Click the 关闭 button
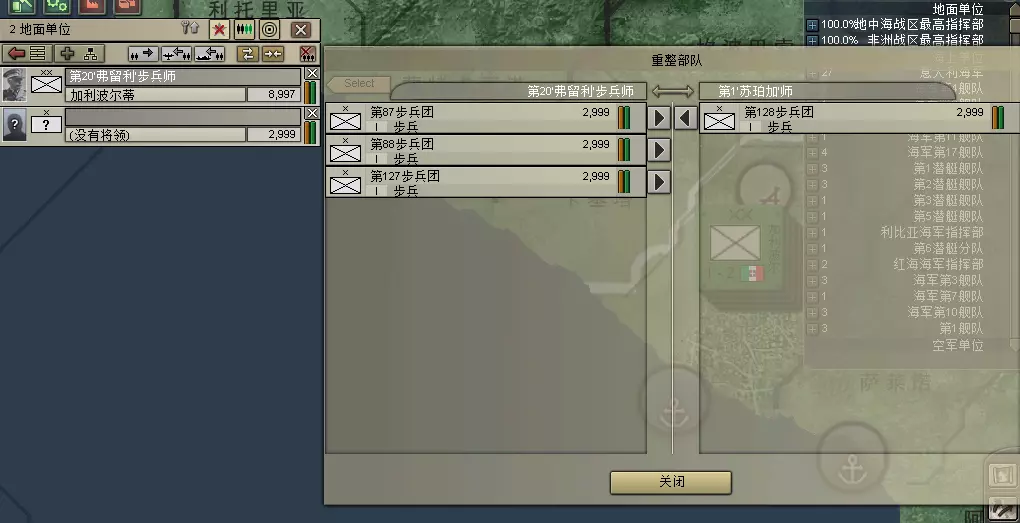The height and width of the screenshot is (523, 1020). pyautogui.click(x=671, y=482)
